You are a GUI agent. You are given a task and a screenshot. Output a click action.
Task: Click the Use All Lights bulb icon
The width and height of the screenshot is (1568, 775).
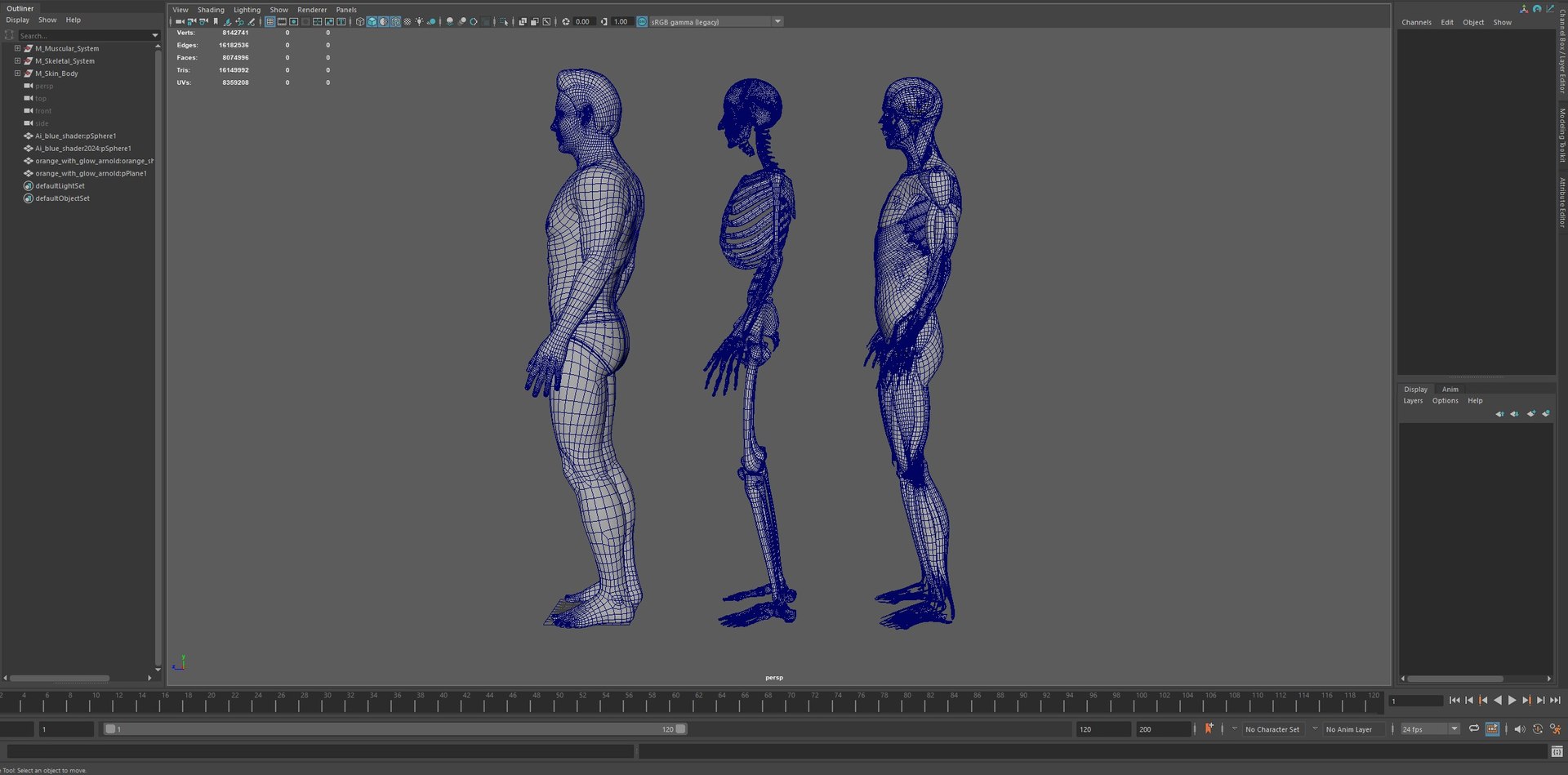click(x=419, y=22)
